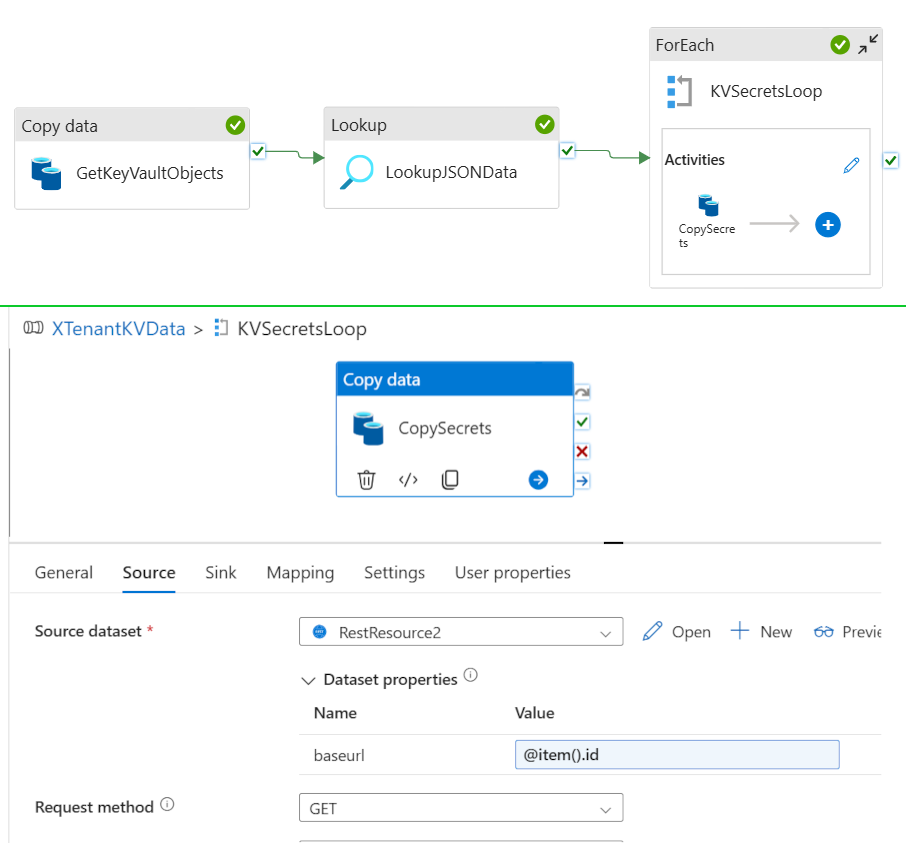Click the pencil edit icon in ForEach Activities
Viewport: 906px width, 844px height.
tap(851, 166)
